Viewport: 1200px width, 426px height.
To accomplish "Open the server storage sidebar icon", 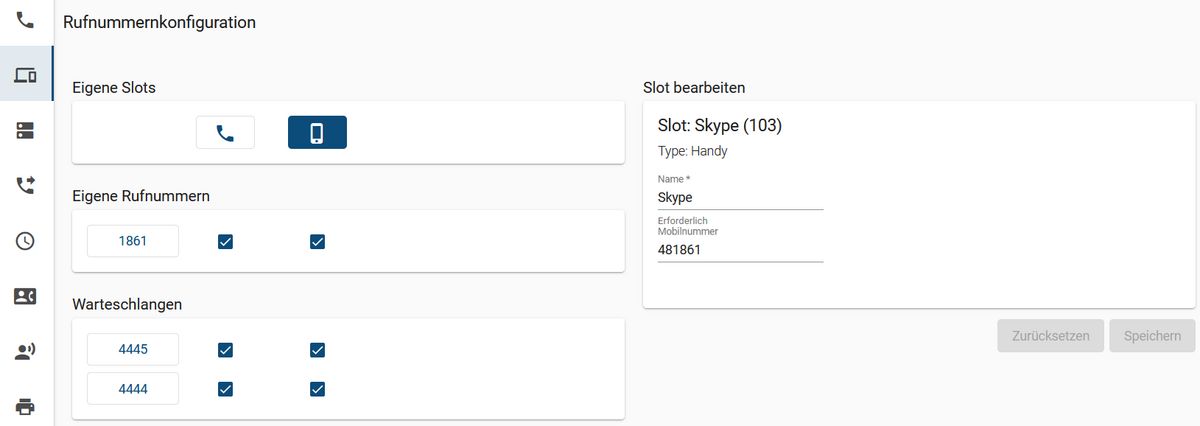I will (x=25, y=130).
